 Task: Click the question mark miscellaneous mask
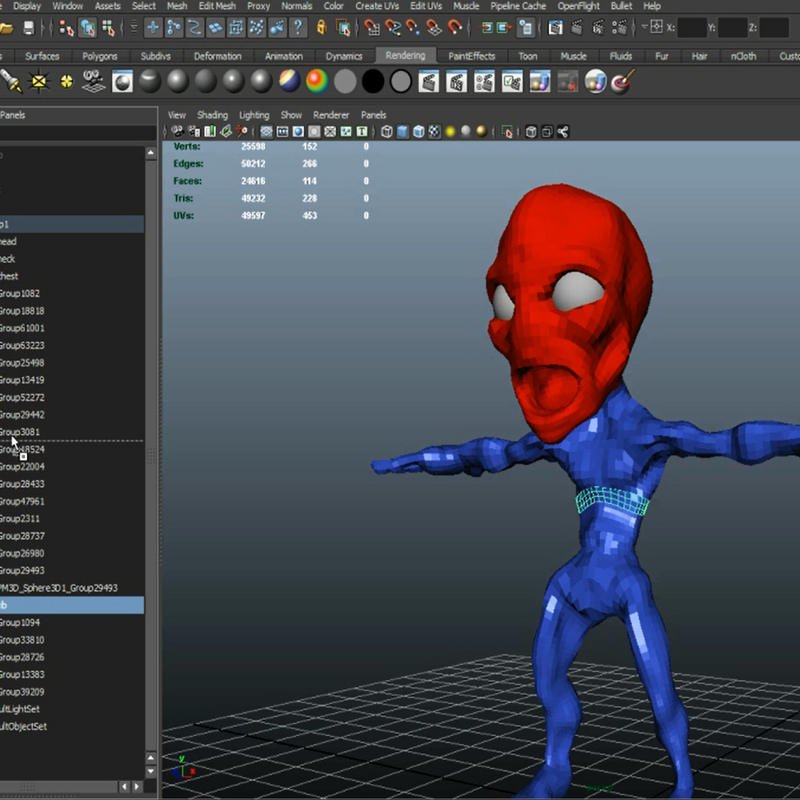(298, 28)
